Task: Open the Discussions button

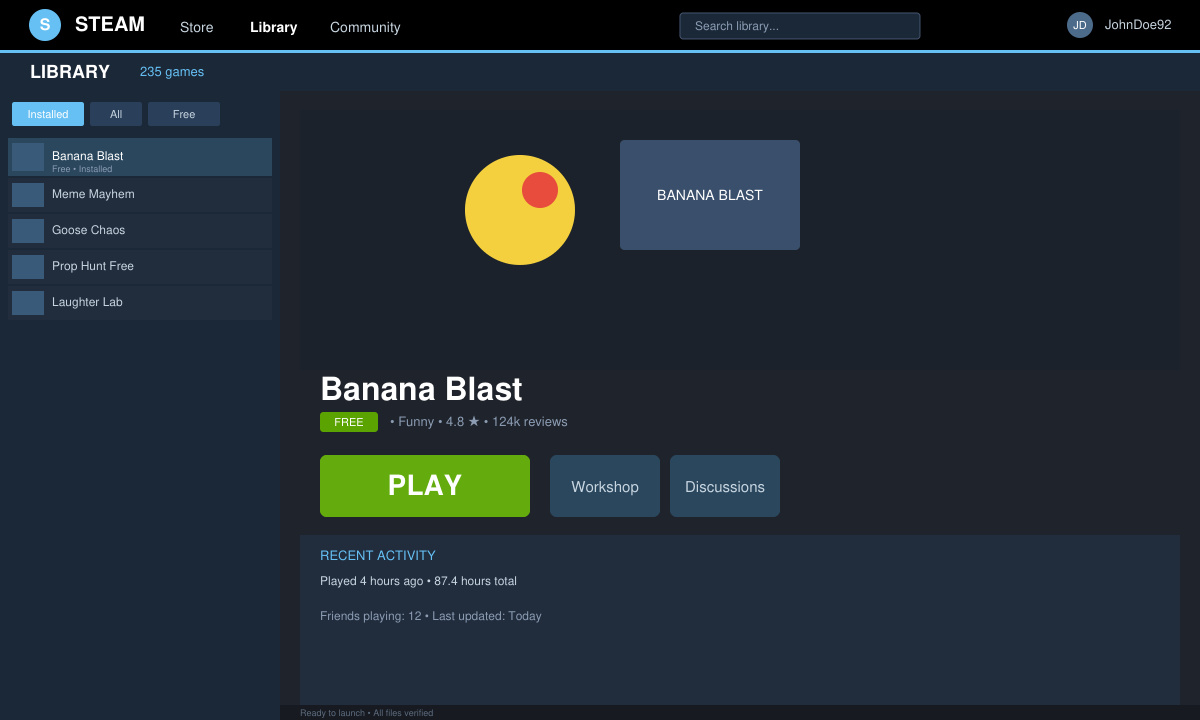Action: tap(725, 486)
